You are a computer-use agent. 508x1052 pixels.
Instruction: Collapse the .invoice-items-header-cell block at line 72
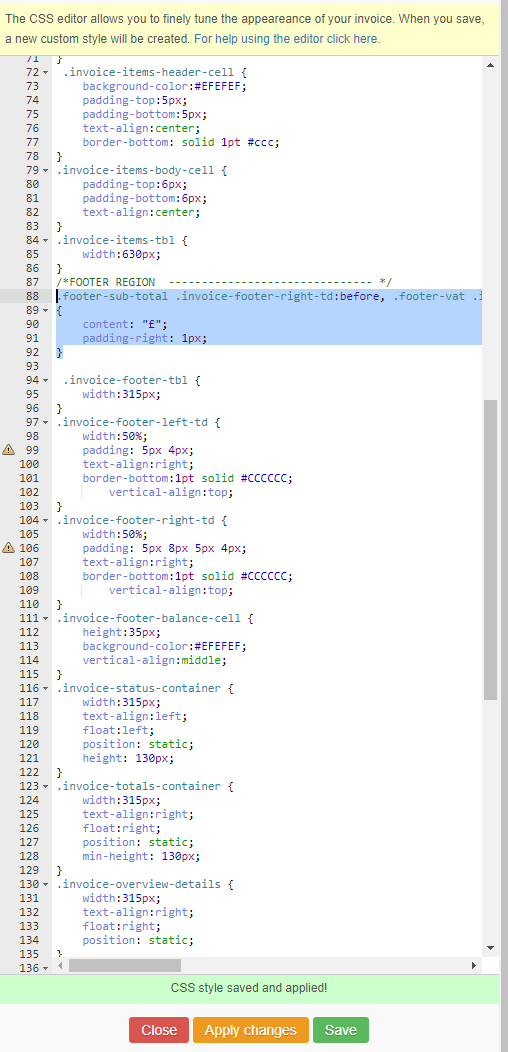(x=46, y=72)
